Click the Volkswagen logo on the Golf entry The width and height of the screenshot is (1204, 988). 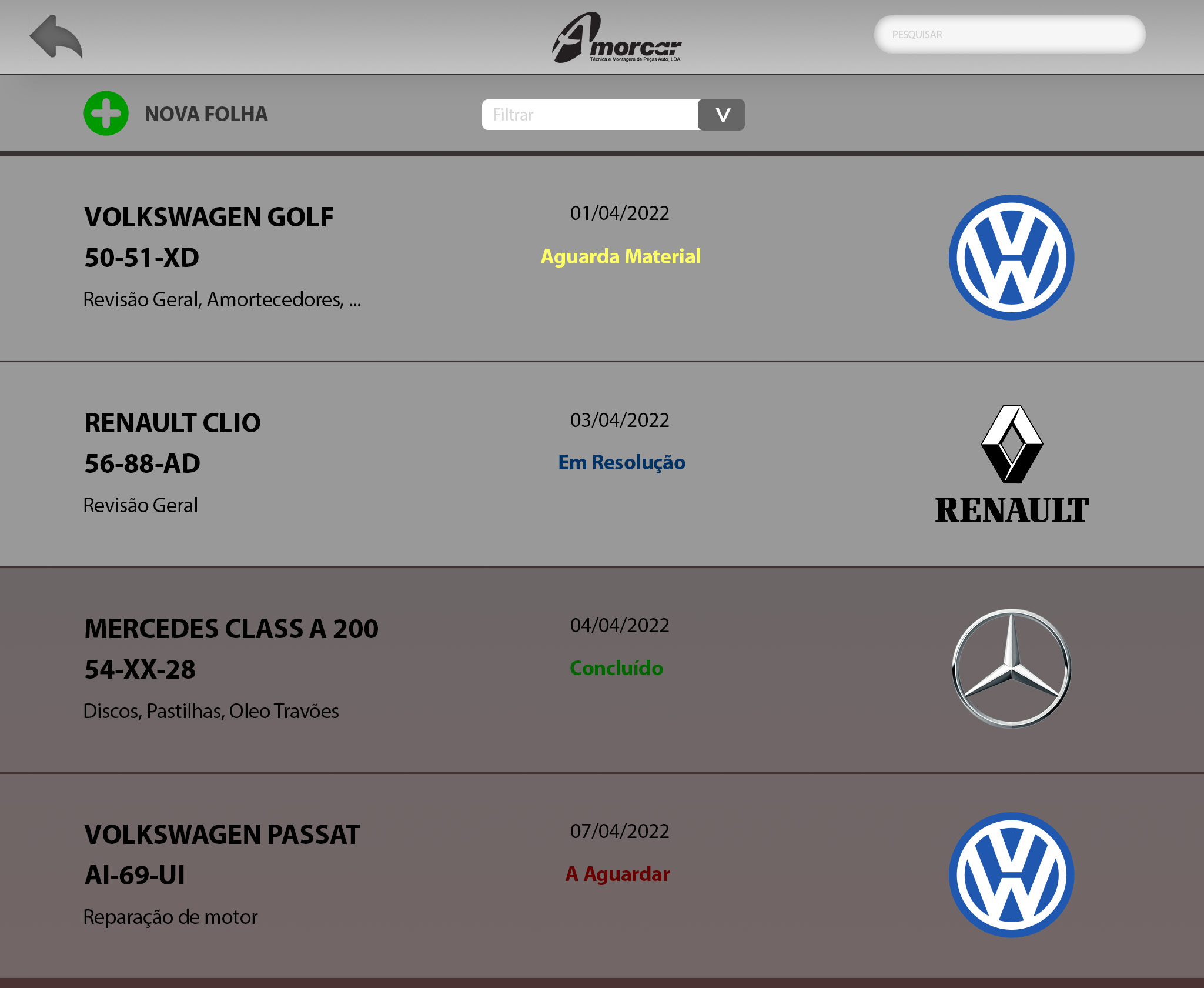[1011, 258]
